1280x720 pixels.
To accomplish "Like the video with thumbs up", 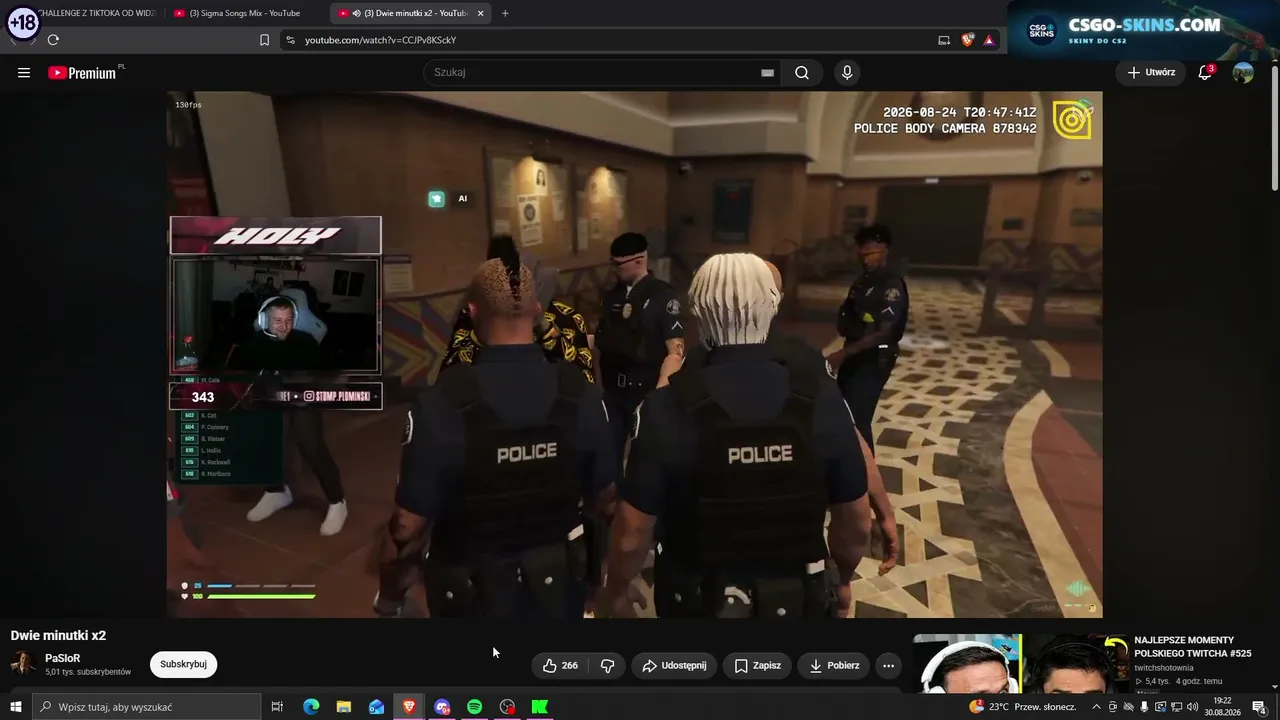I will point(560,665).
